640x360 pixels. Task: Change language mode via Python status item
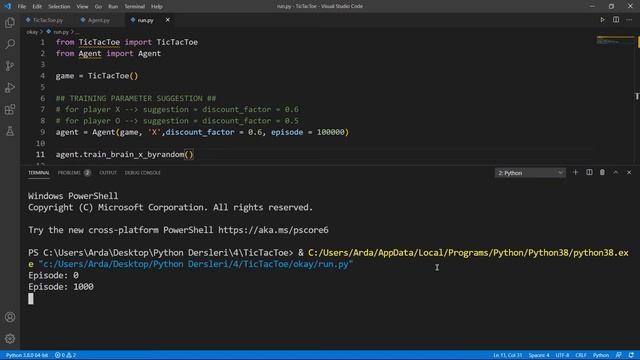(x=600, y=355)
